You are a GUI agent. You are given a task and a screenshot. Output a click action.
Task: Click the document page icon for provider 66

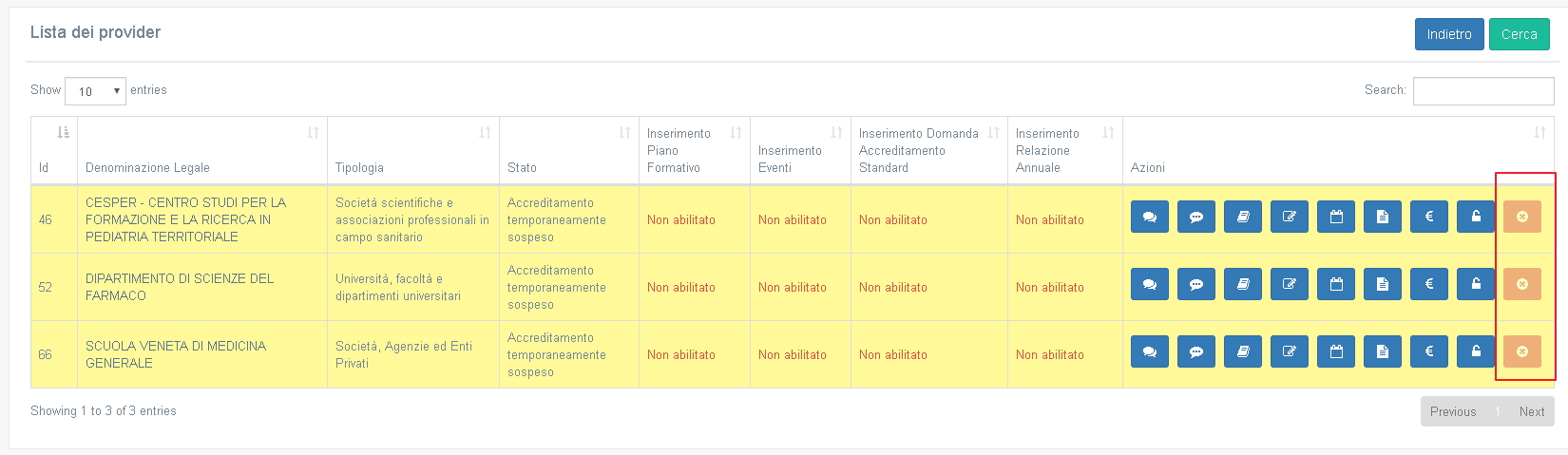click(1383, 351)
